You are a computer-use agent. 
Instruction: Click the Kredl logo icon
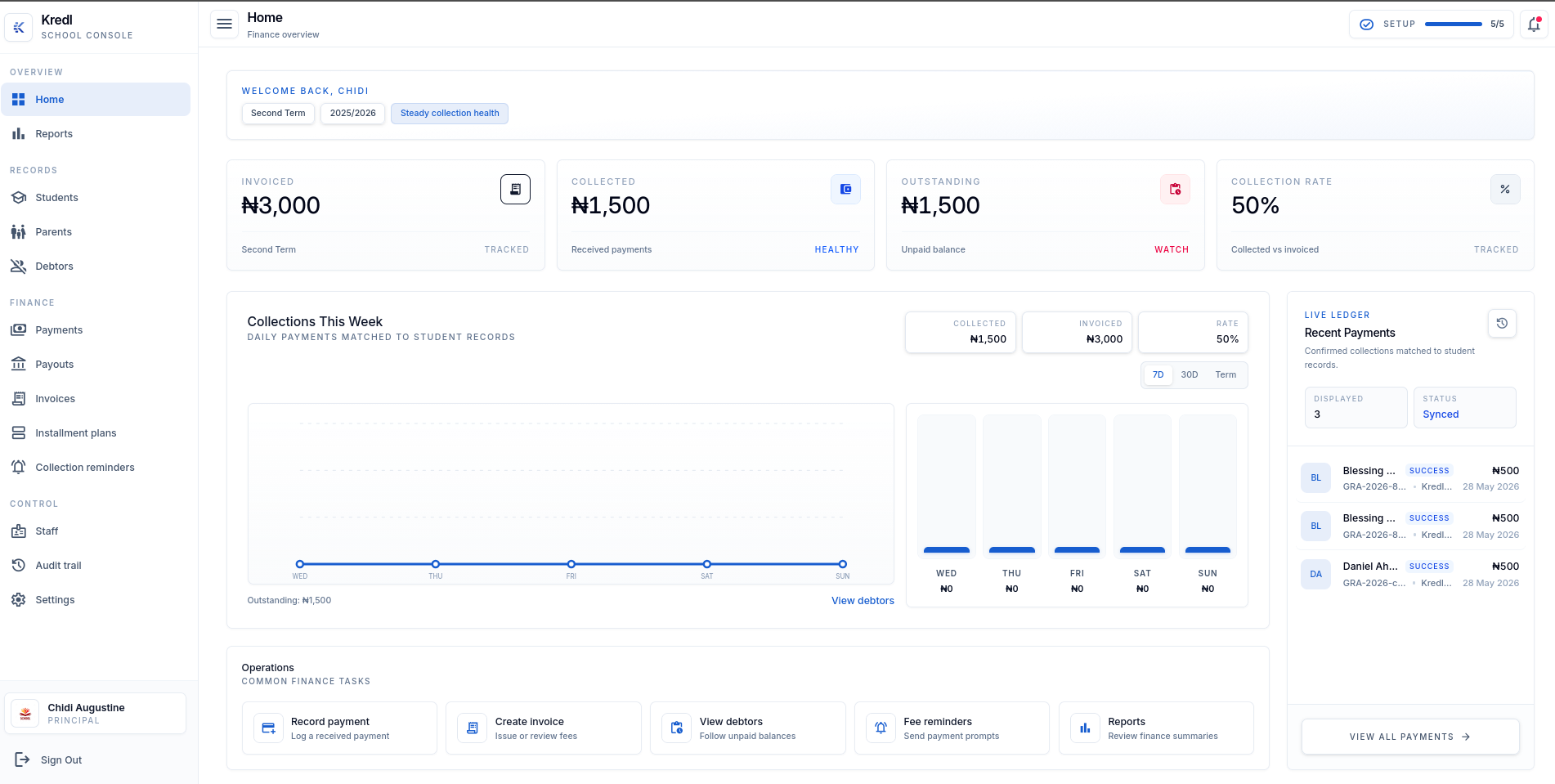point(19,27)
